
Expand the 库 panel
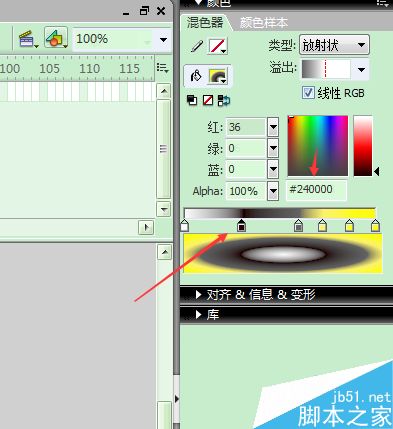[199, 314]
